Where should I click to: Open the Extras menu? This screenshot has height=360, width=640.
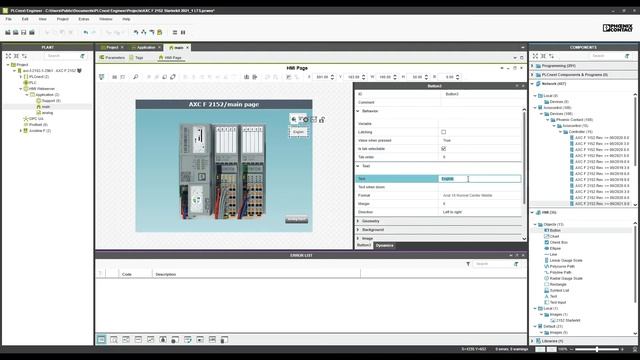pos(84,19)
